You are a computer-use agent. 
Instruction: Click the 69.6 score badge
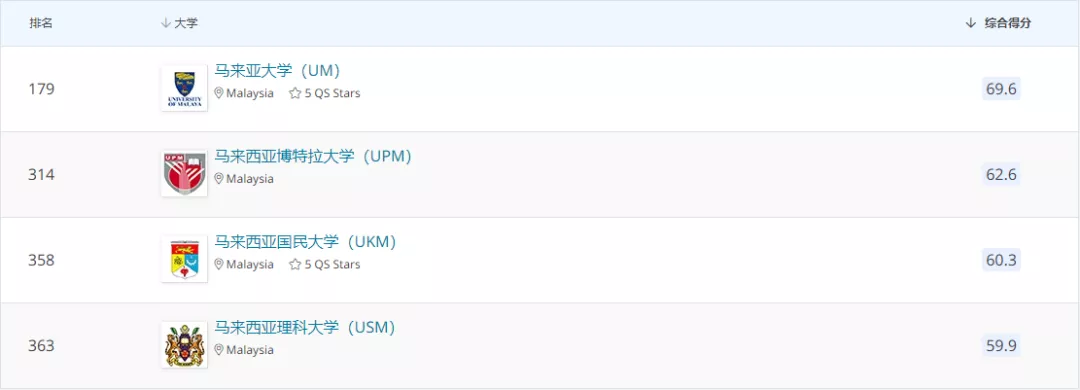[1001, 89]
